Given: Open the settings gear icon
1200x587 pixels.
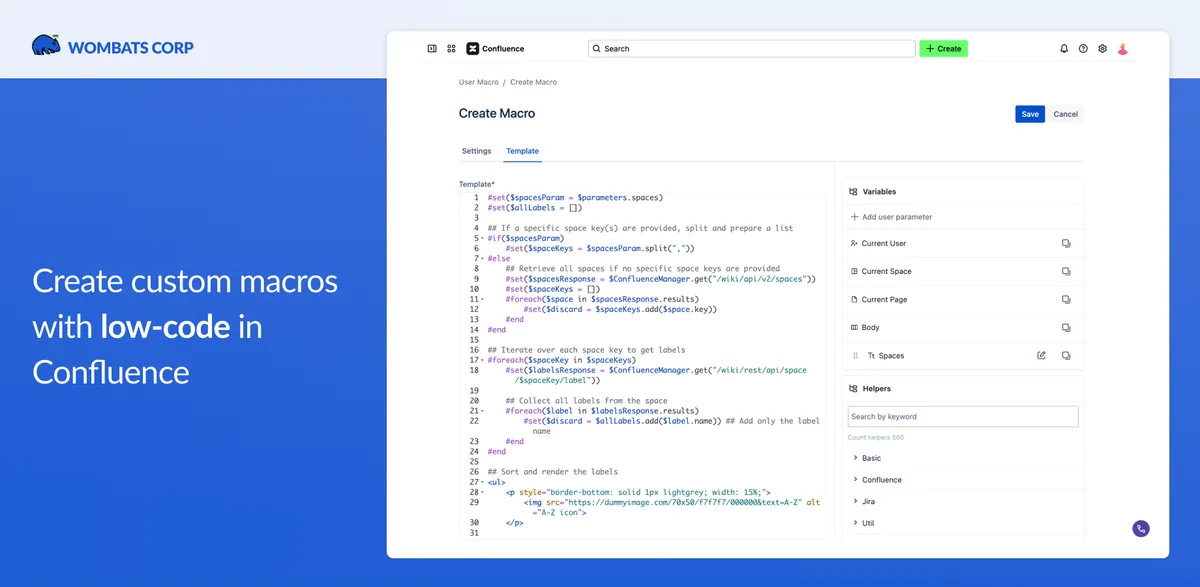Looking at the screenshot, I should coord(1102,48).
